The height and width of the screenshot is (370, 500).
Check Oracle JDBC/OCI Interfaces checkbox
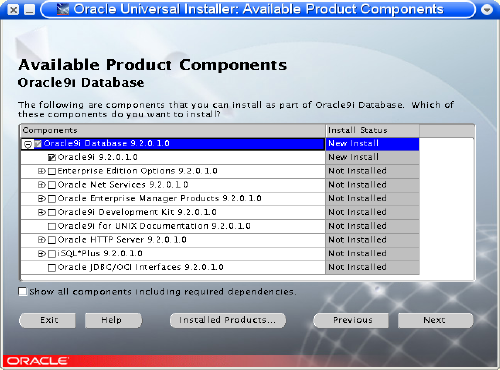pos(52,268)
